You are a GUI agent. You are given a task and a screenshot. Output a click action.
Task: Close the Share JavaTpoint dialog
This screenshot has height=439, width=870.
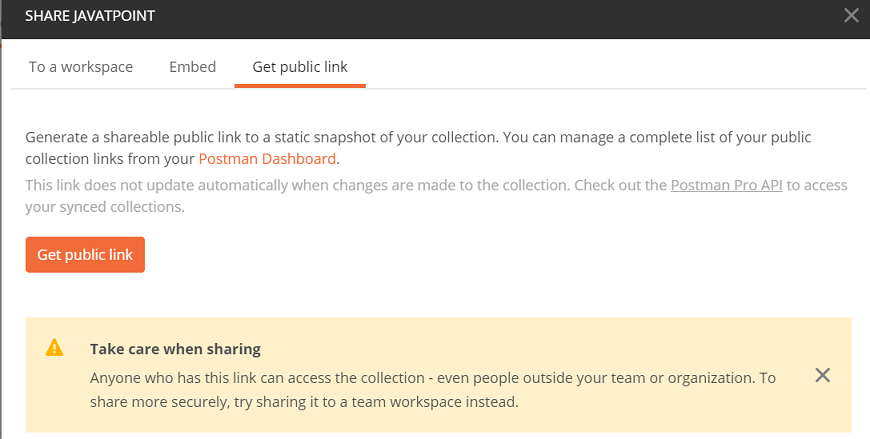click(851, 15)
